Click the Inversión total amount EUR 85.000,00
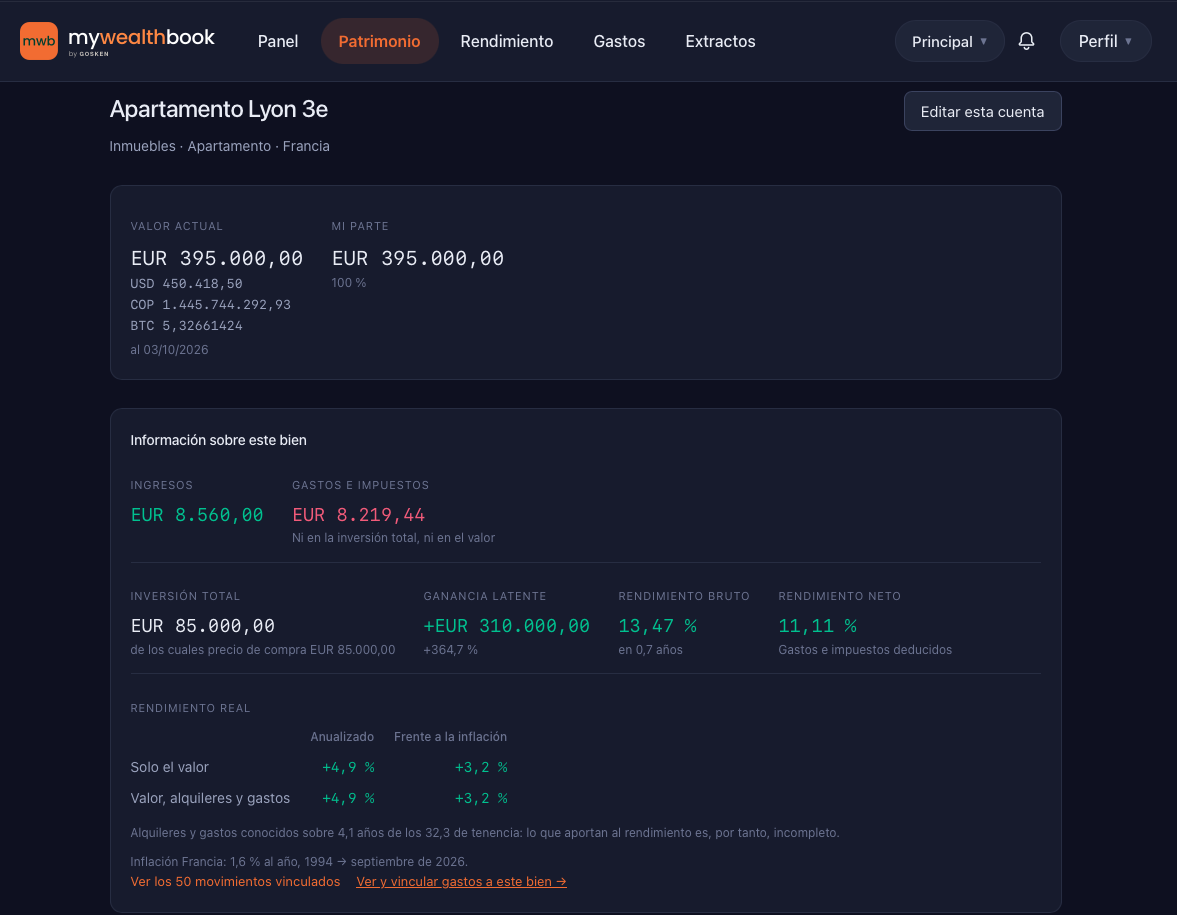Screen dimensions: 1177x915 coord(203,626)
